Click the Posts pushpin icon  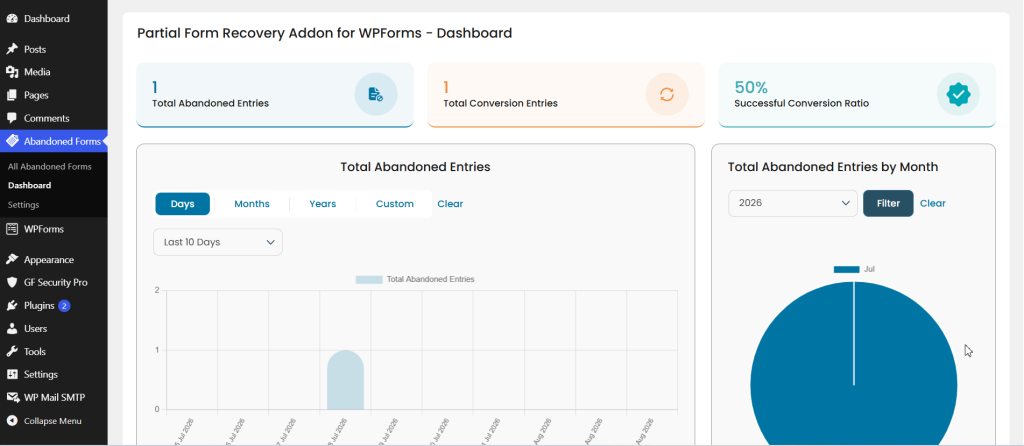[x=12, y=49]
